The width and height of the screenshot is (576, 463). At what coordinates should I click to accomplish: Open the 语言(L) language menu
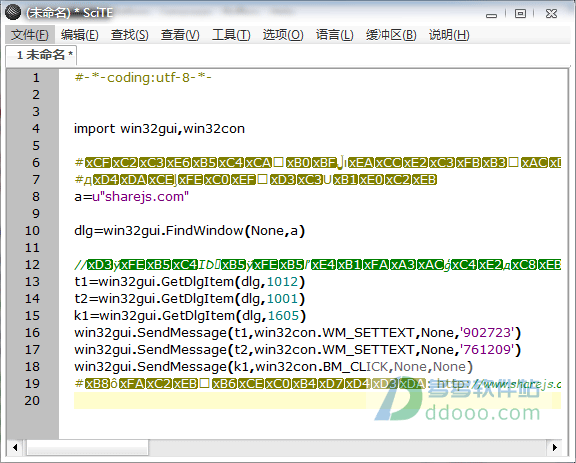tap(334, 35)
